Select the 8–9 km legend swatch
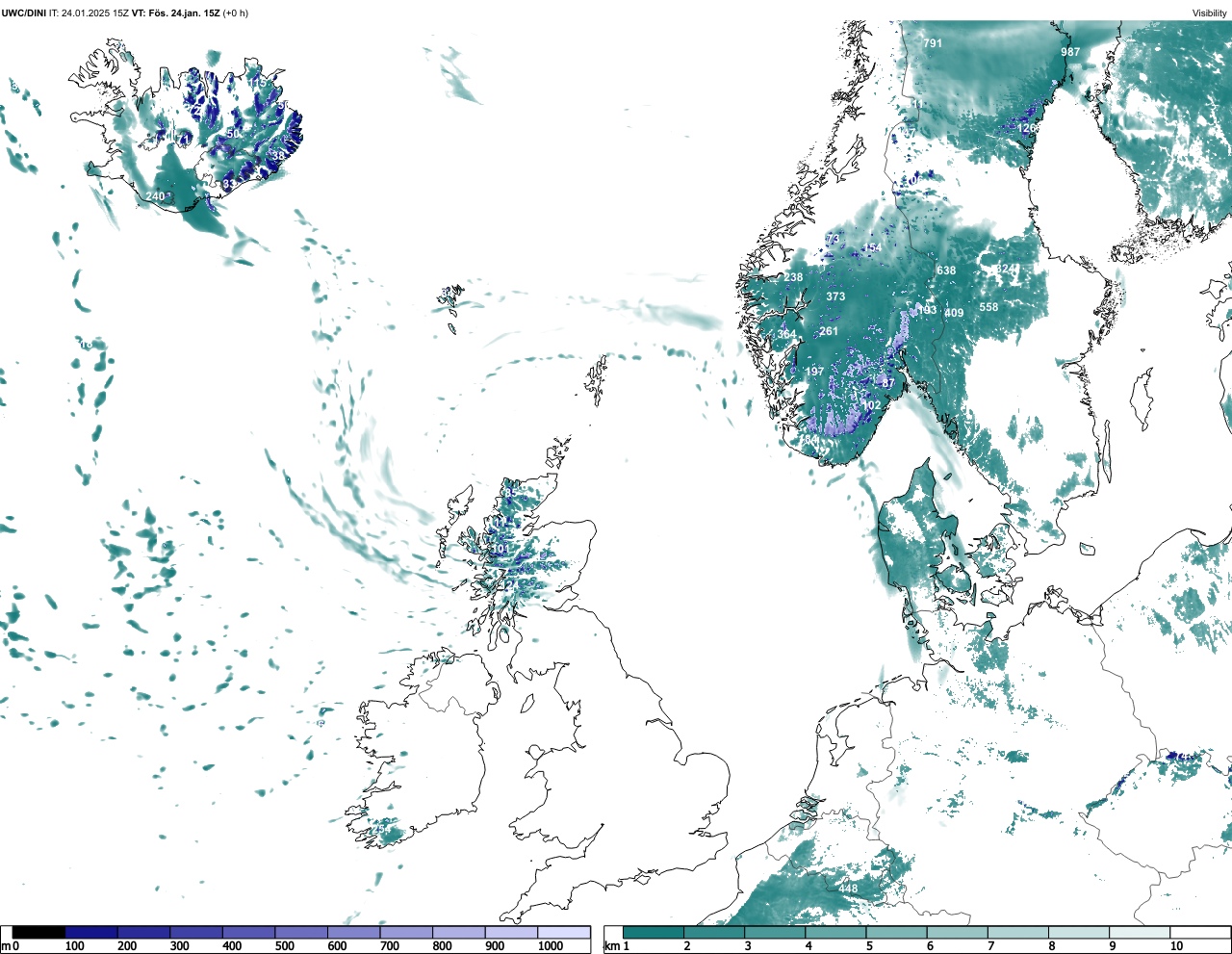Image resolution: width=1232 pixels, height=954 pixels. pyautogui.click(x=1078, y=932)
